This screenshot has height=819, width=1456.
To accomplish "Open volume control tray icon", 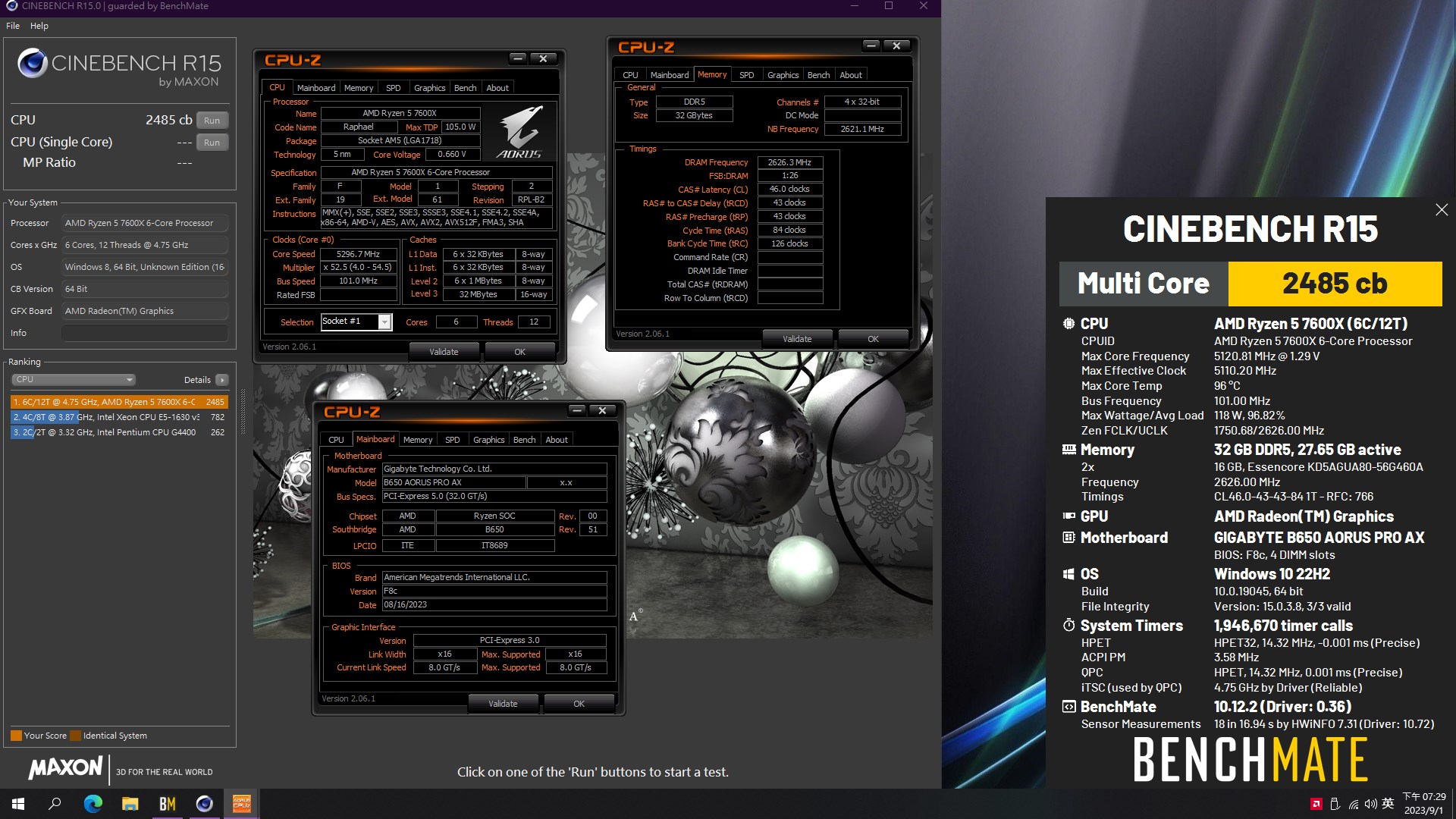I will (x=1370, y=804).
